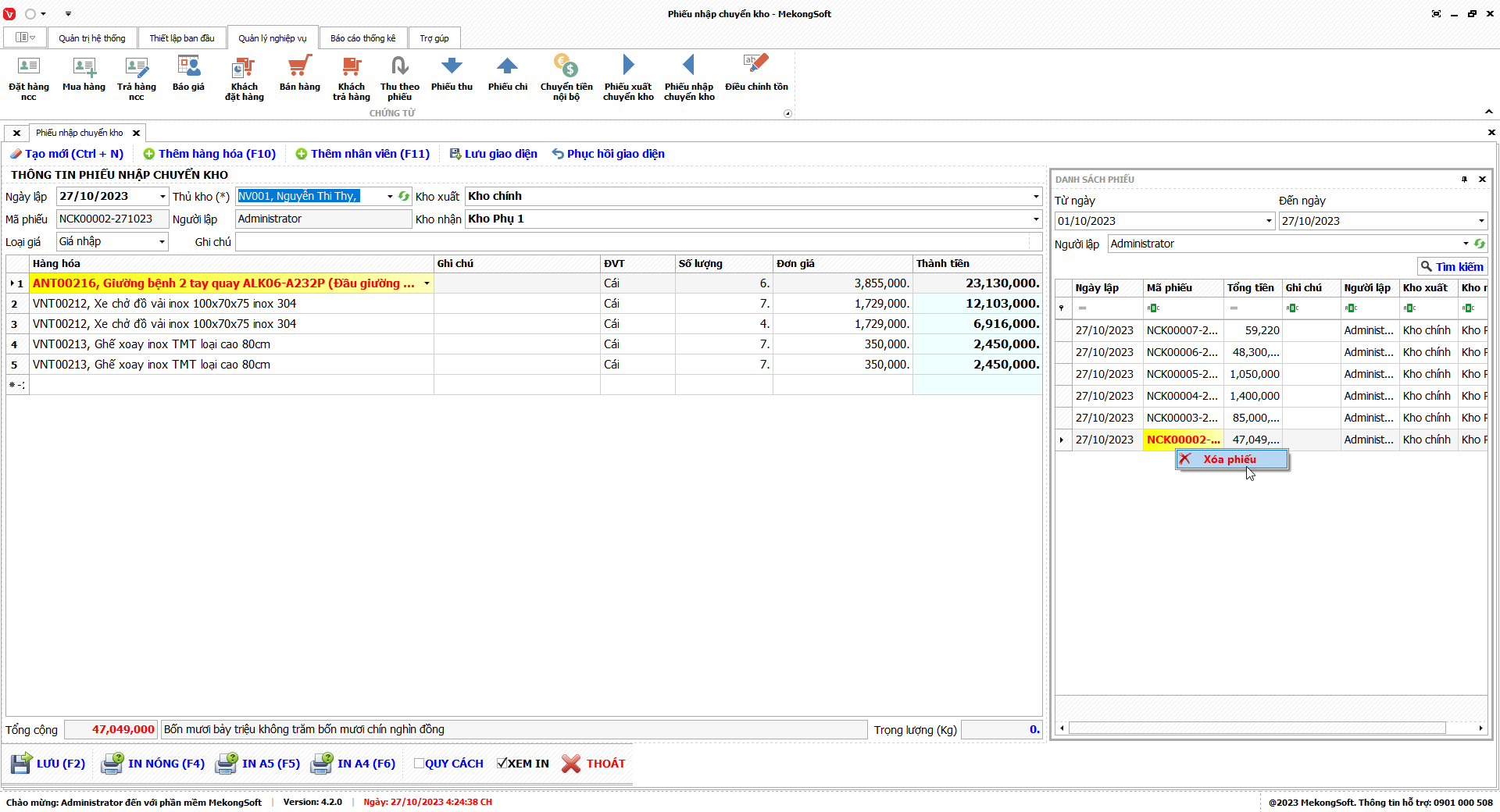
Task: Open the Kho nhận dropdown list
Action: click(1036, 219)
